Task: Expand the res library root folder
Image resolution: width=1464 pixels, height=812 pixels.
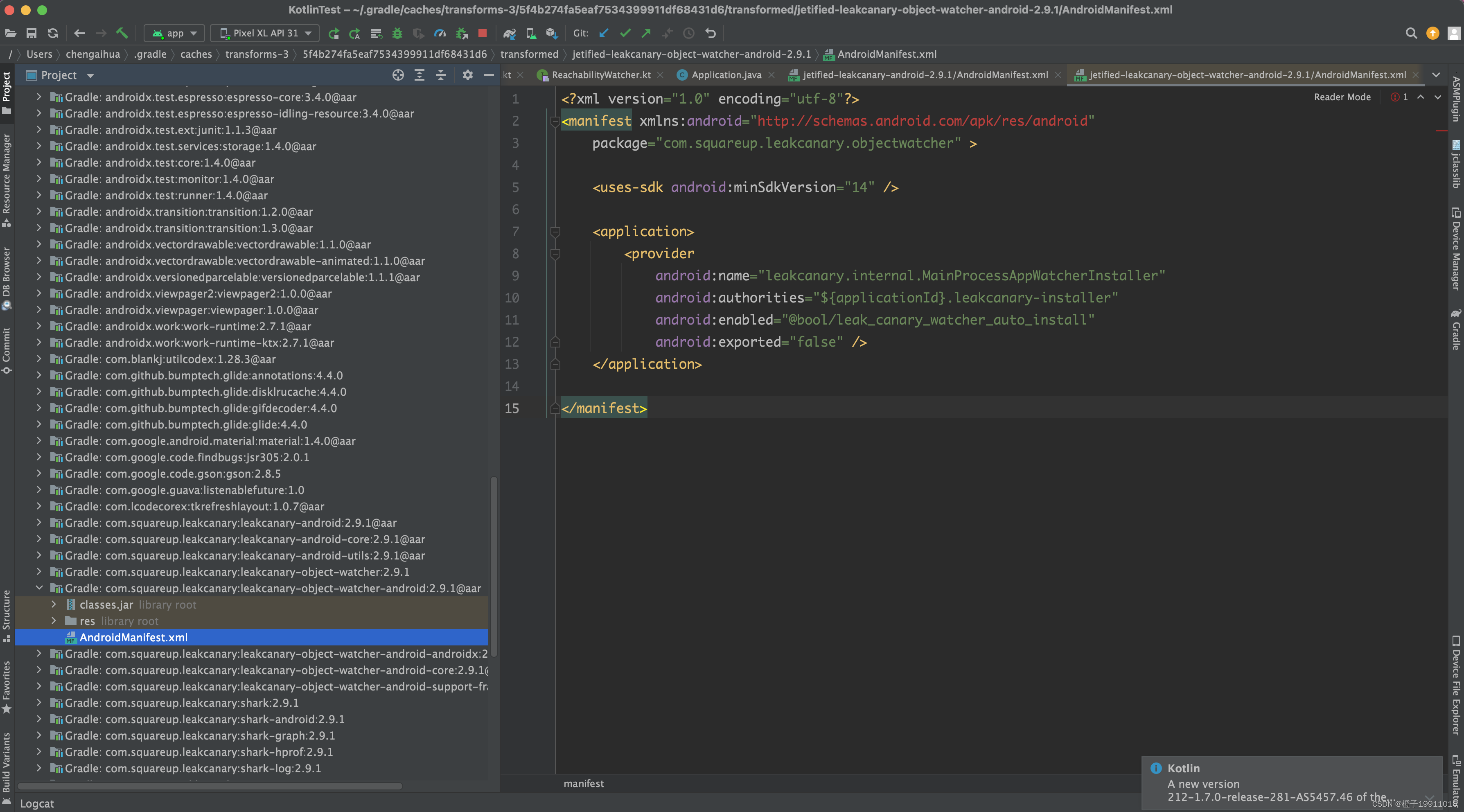Action: pos(54,621)
